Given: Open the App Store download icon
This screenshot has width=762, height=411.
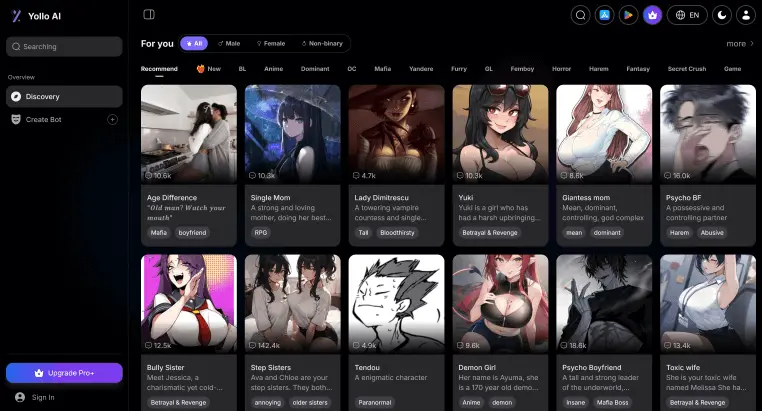Looking at the screenshot, I should tap(605, 15).
